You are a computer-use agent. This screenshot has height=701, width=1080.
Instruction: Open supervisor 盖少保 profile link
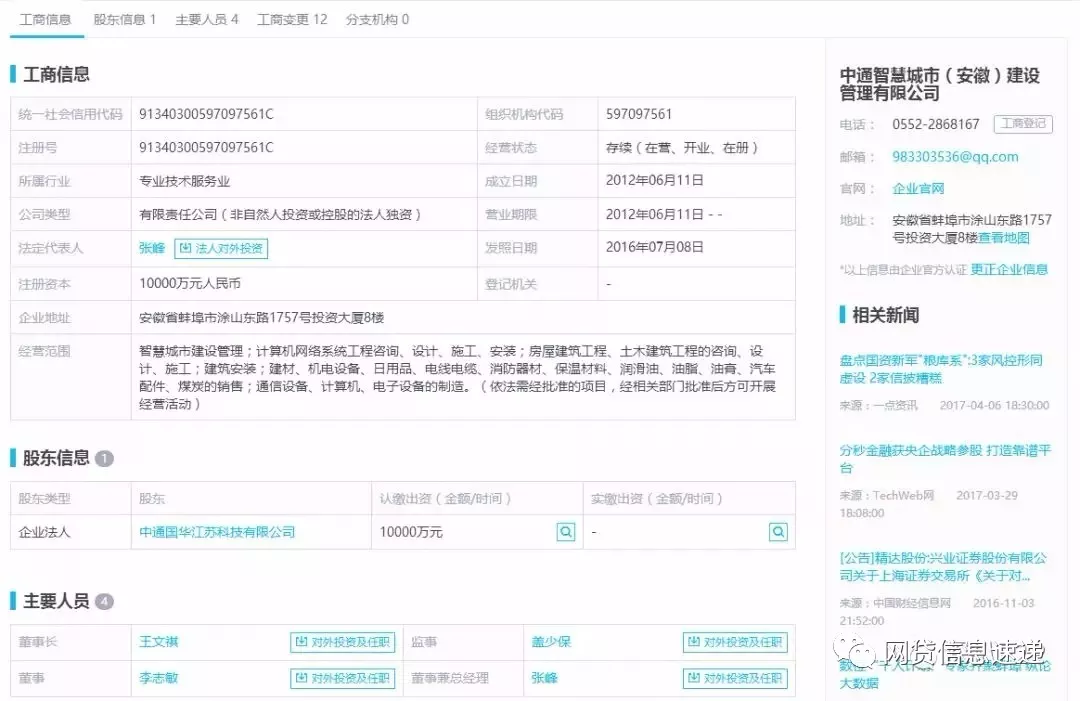(551, 642)
